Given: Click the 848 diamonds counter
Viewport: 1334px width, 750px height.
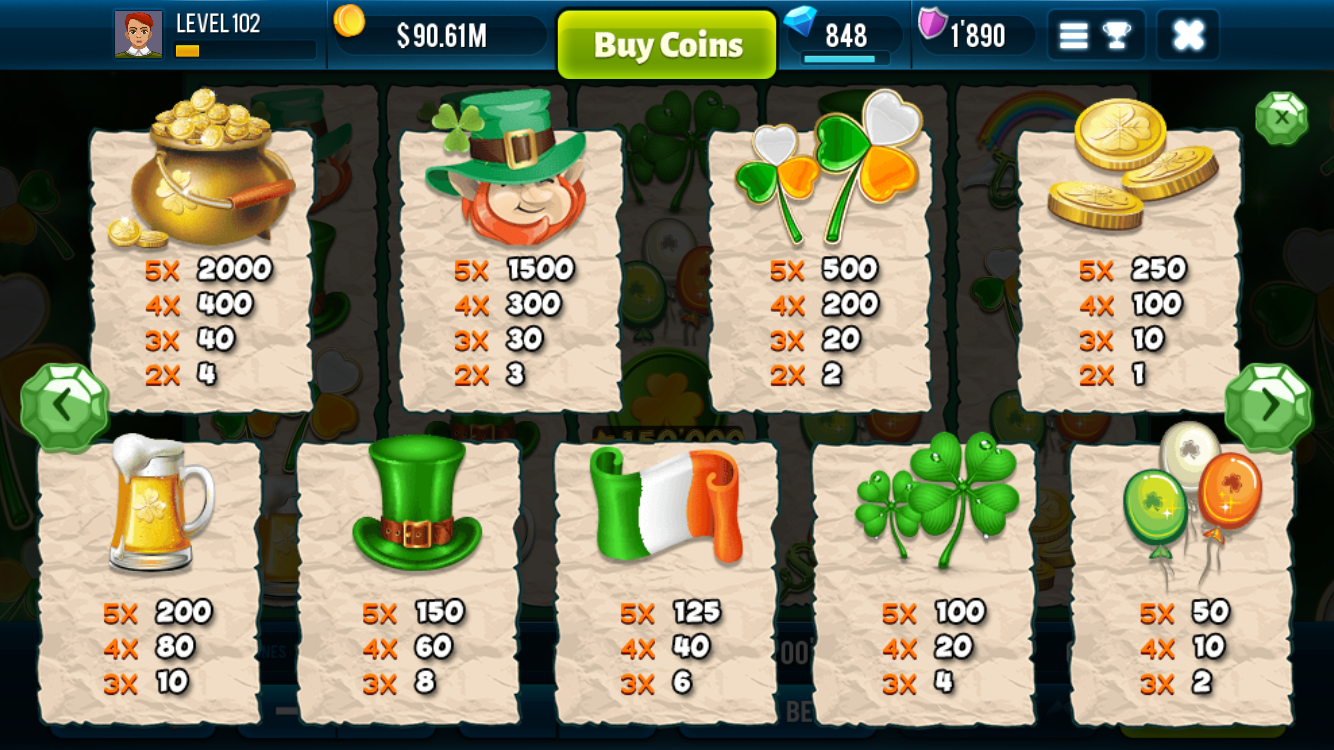Looking at the screenshot, I should 846,36.
